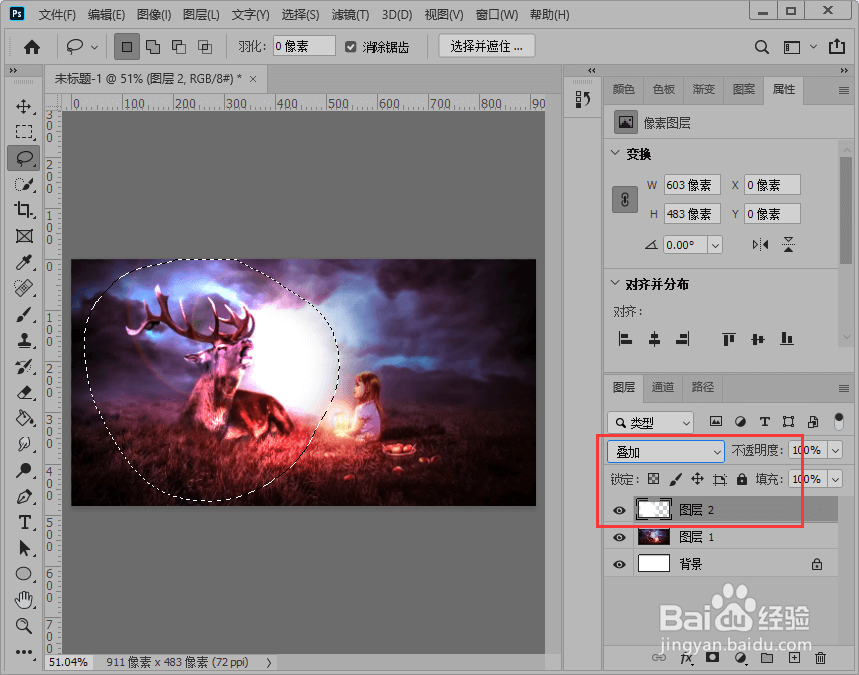Open the History panel icon

point(583,99)
